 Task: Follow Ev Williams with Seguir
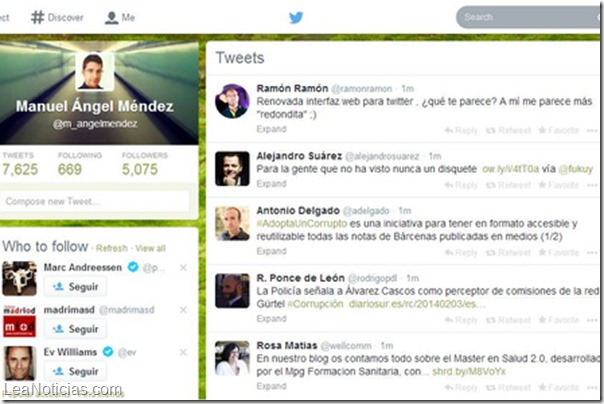[75, 372]
